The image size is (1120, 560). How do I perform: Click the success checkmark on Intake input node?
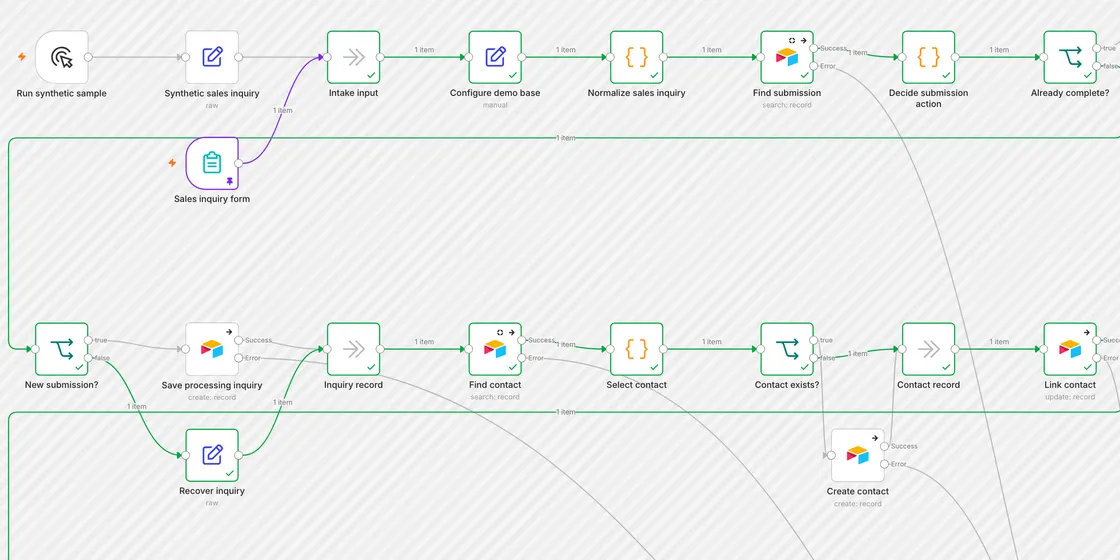[x=371, y=75]
